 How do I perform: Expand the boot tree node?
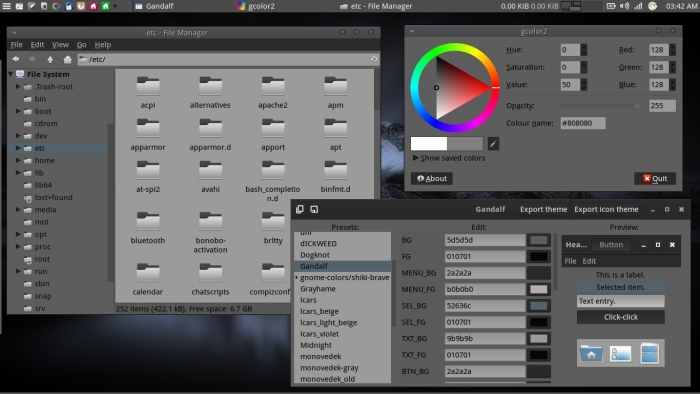coord(18,111)
